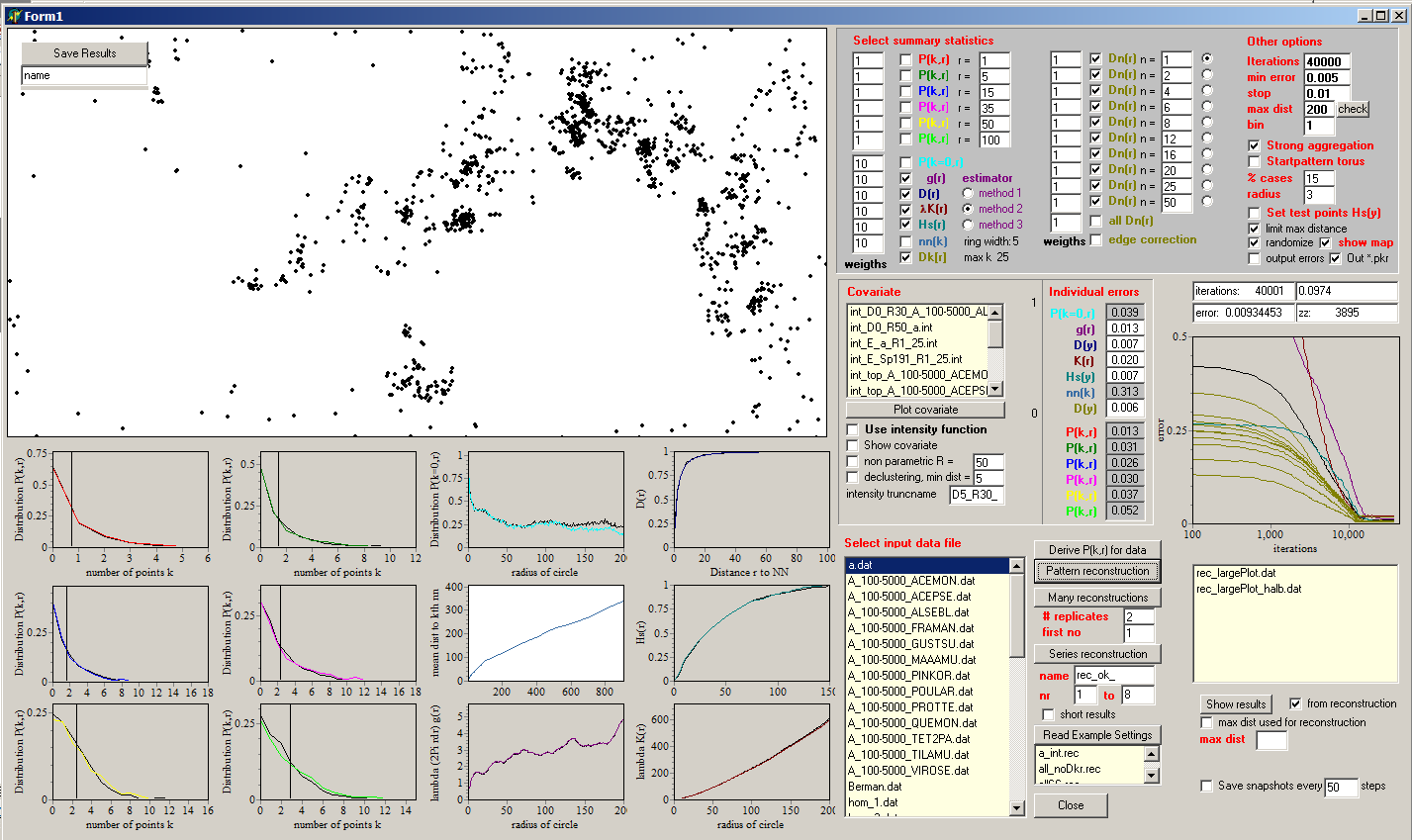Screen dimensions: 1412x840
Task: Click the Form1 title bar application icon
Action: pyautogui.click(x=15, y=15)
